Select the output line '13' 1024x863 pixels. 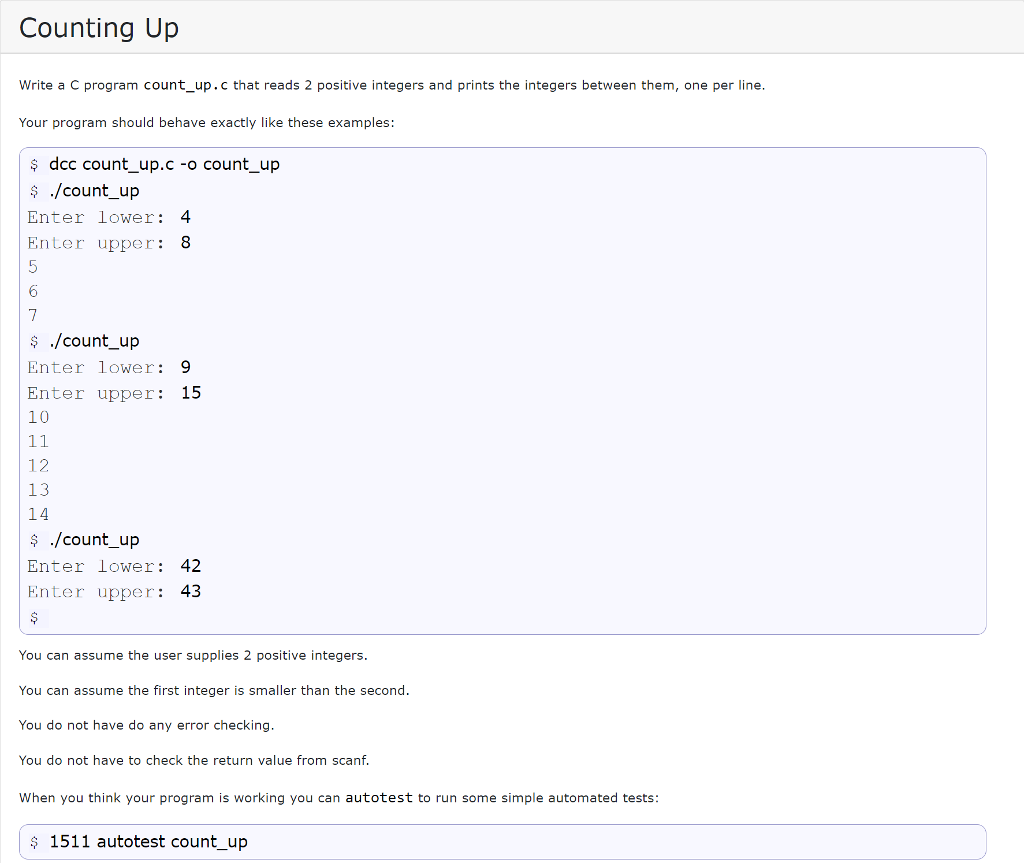pyautogui.click(x=39, y=490)
